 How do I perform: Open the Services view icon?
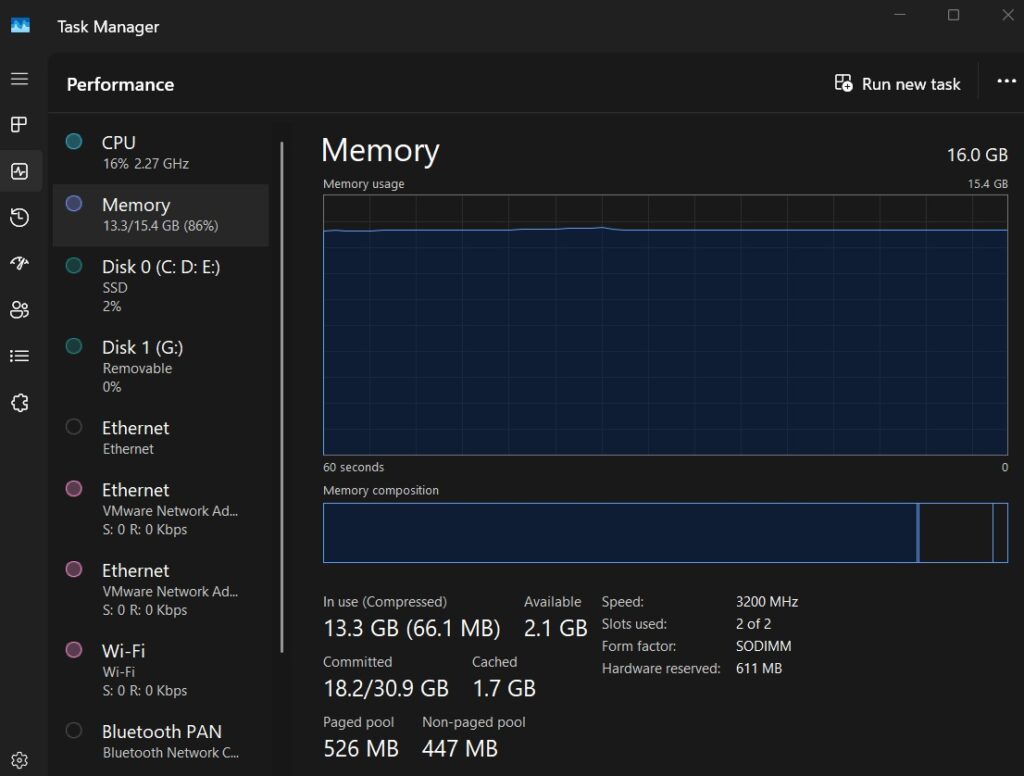pos(19,401)
